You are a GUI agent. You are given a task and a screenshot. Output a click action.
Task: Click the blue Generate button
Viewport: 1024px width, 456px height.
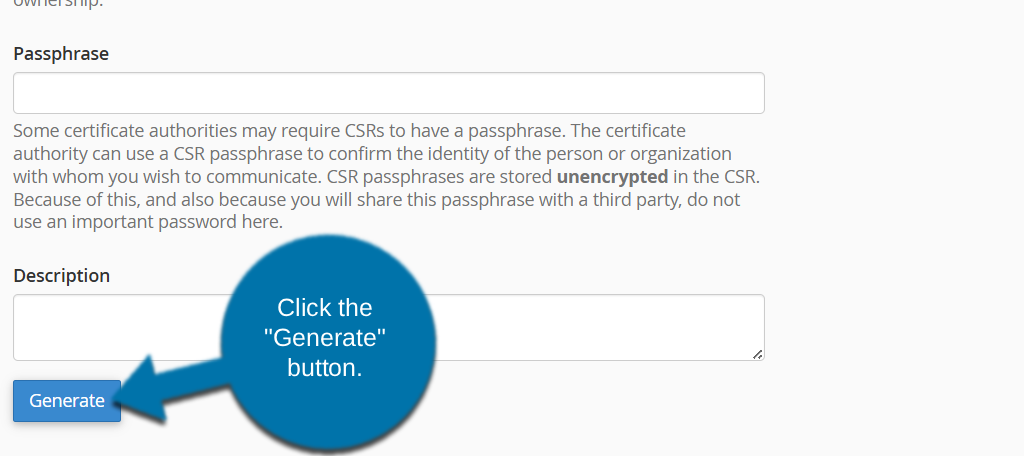coord(66,401)
